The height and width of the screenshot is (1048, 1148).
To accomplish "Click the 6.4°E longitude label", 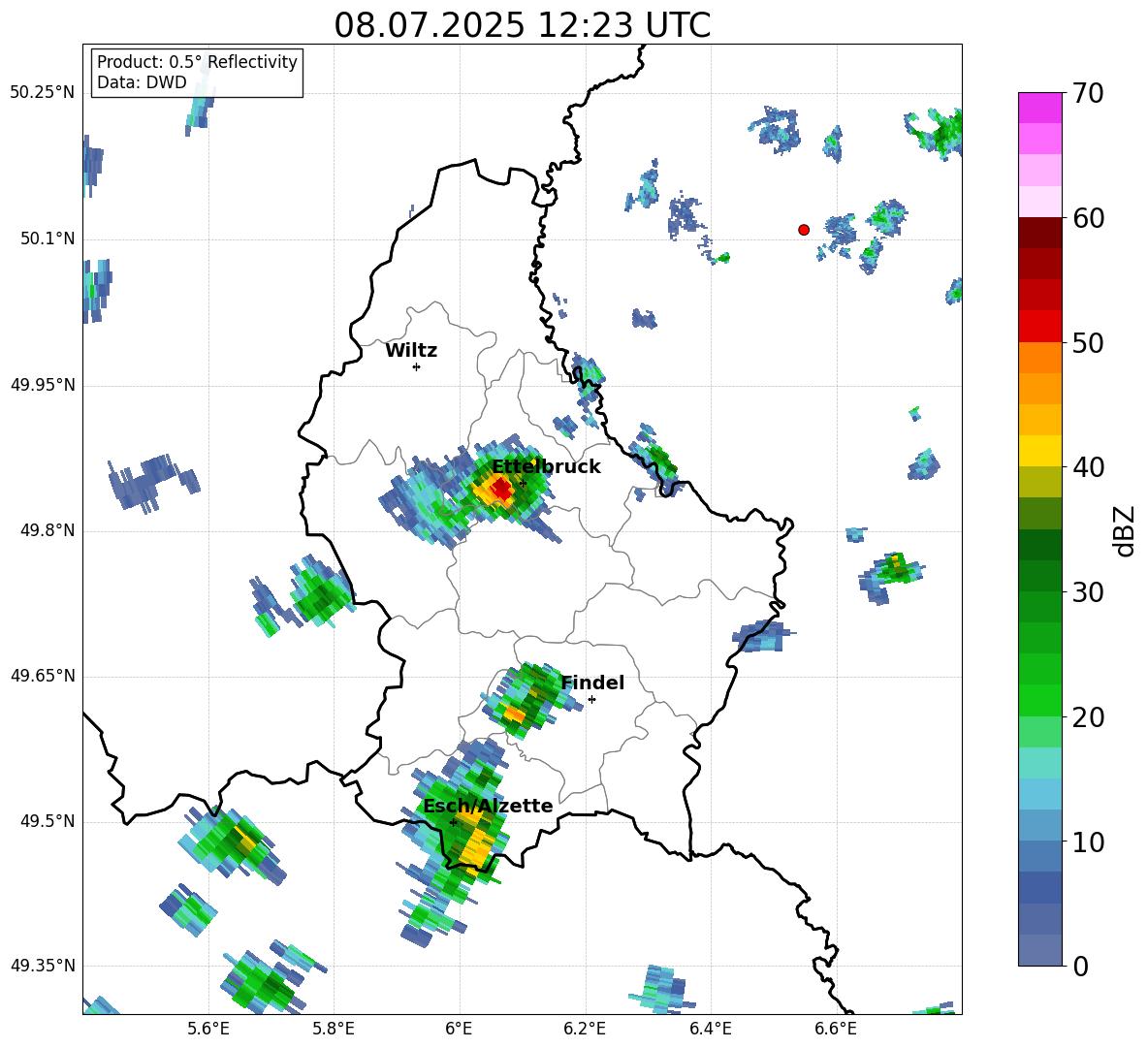I will pyautogui.click(x=711, y=1029).
